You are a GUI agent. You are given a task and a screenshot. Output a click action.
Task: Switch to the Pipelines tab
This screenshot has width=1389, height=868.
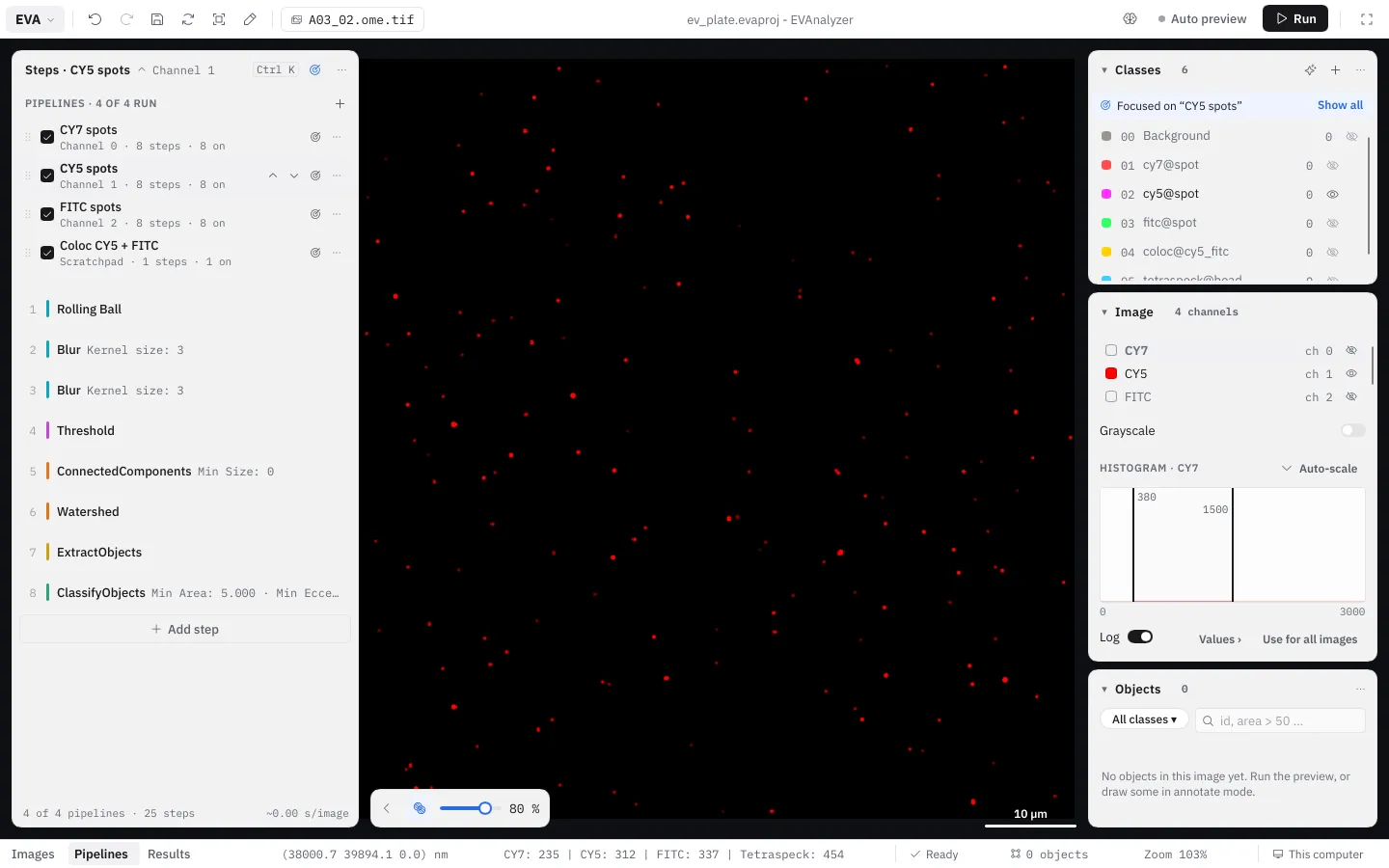(101, 854)
